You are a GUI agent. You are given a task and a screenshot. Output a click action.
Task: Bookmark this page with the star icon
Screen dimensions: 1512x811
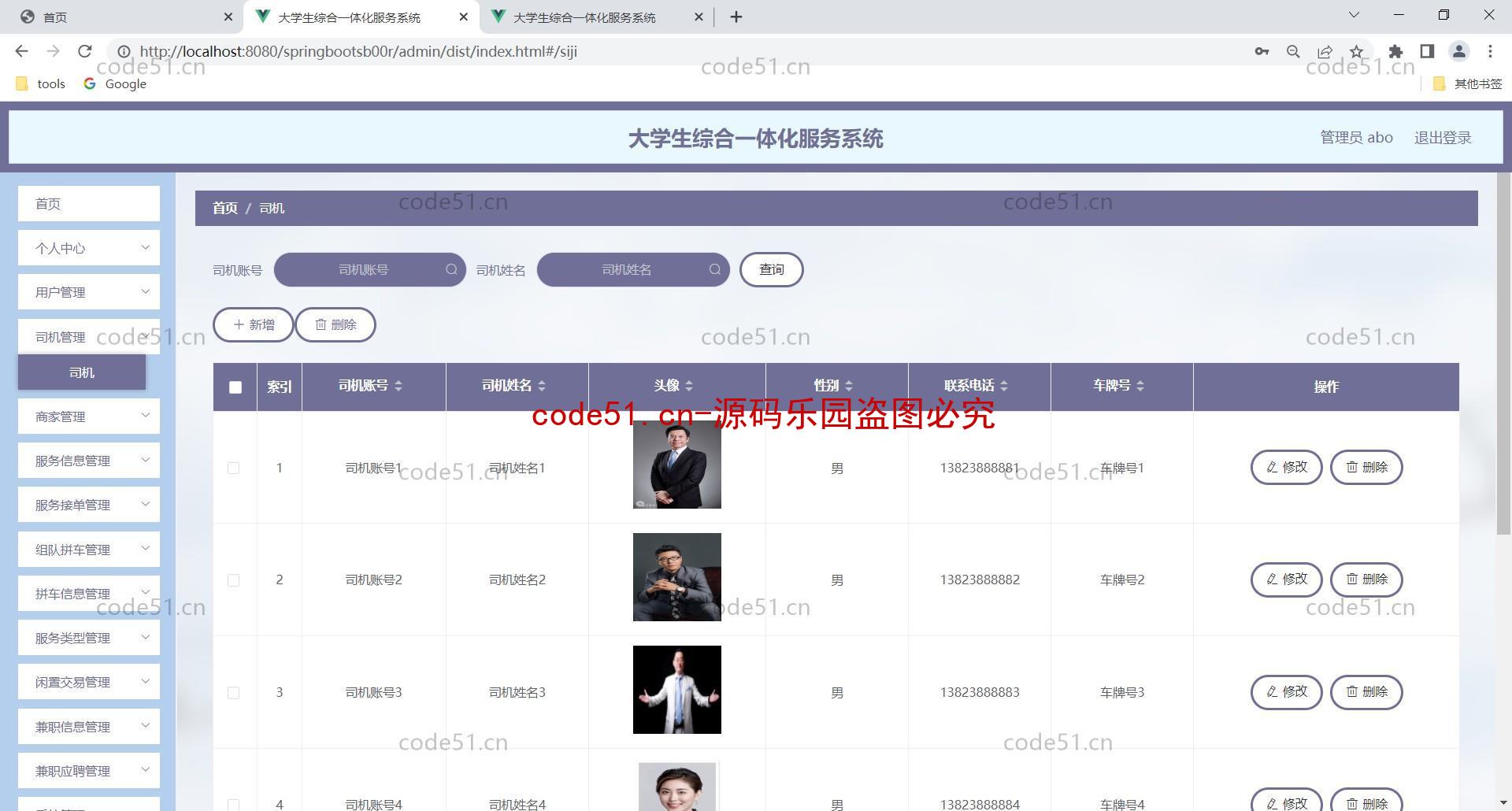click(x=1356, y=51)
